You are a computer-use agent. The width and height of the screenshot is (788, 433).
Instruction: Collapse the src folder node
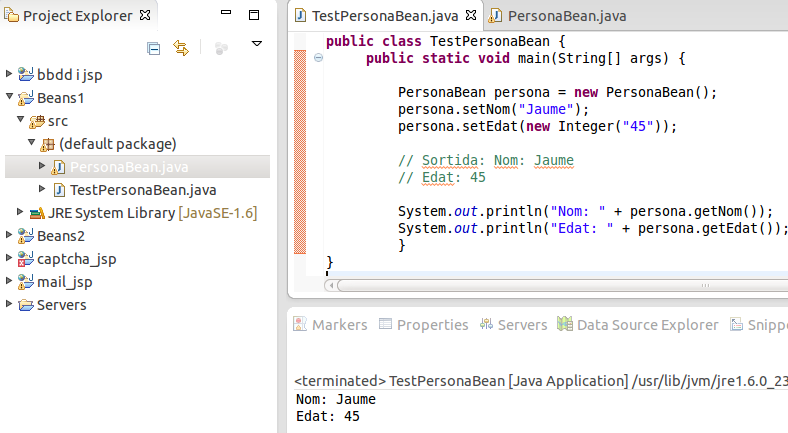[x=21, y=120]
